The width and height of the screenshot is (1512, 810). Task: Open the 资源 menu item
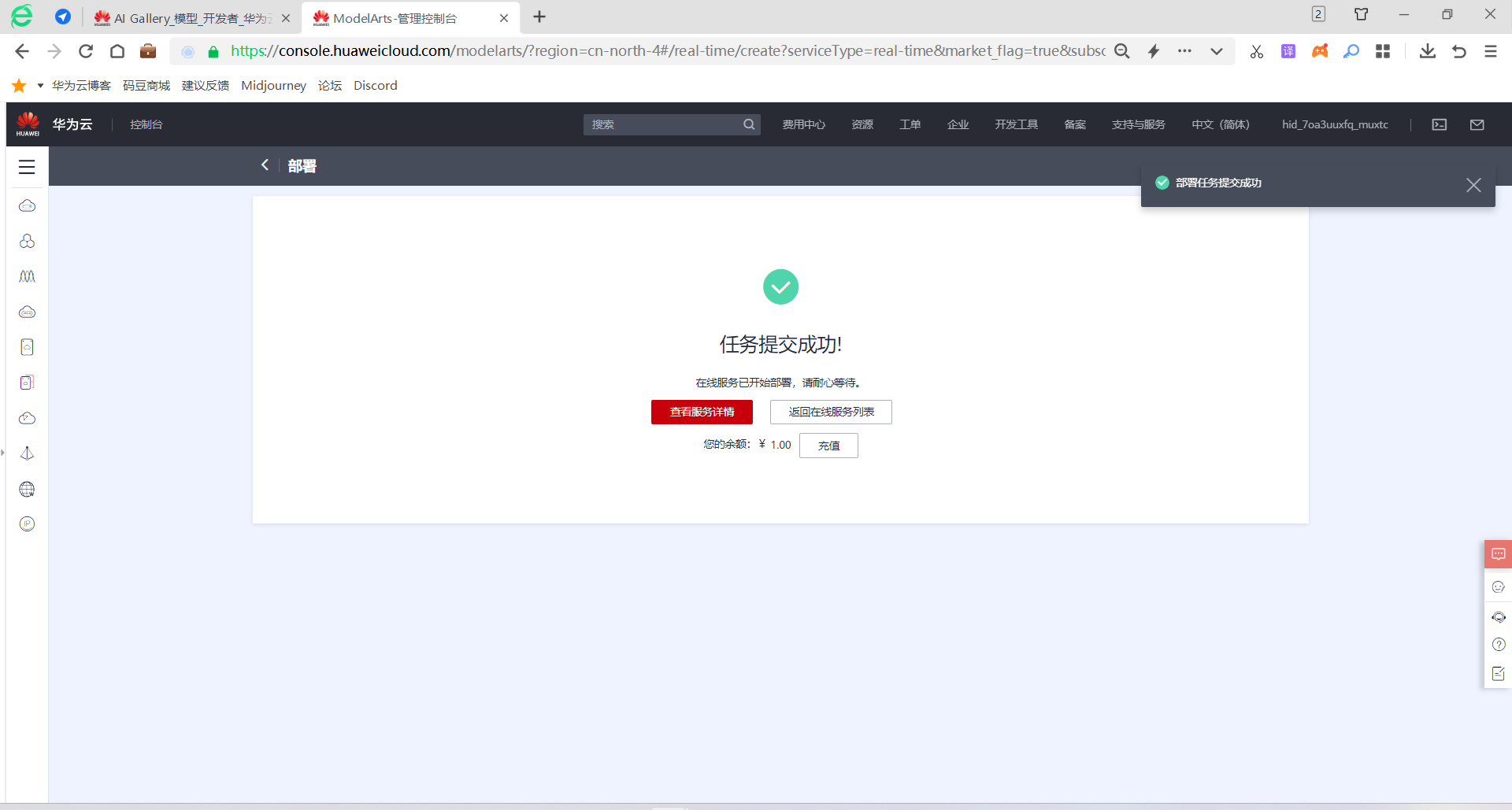coord(862,124)
